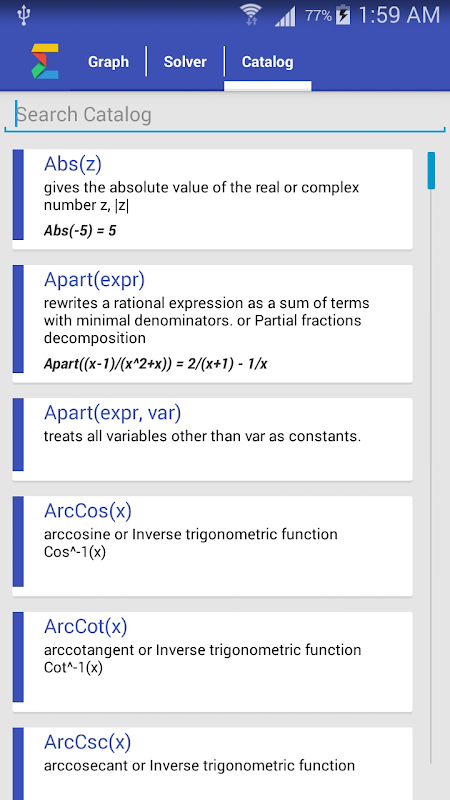This screenshot has height=800, width=450.
Task: Focus the Search Catalog field
Action: click(x=225, y=115)
